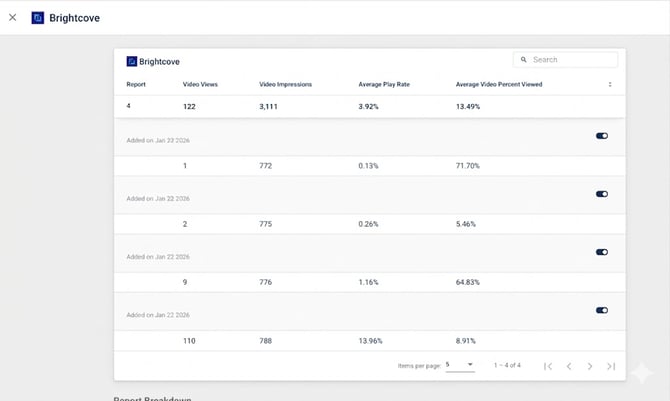Click the 5.46% percent viewed cell
Image resolution: width=670 pixels, height=401 pixels.
465,224
